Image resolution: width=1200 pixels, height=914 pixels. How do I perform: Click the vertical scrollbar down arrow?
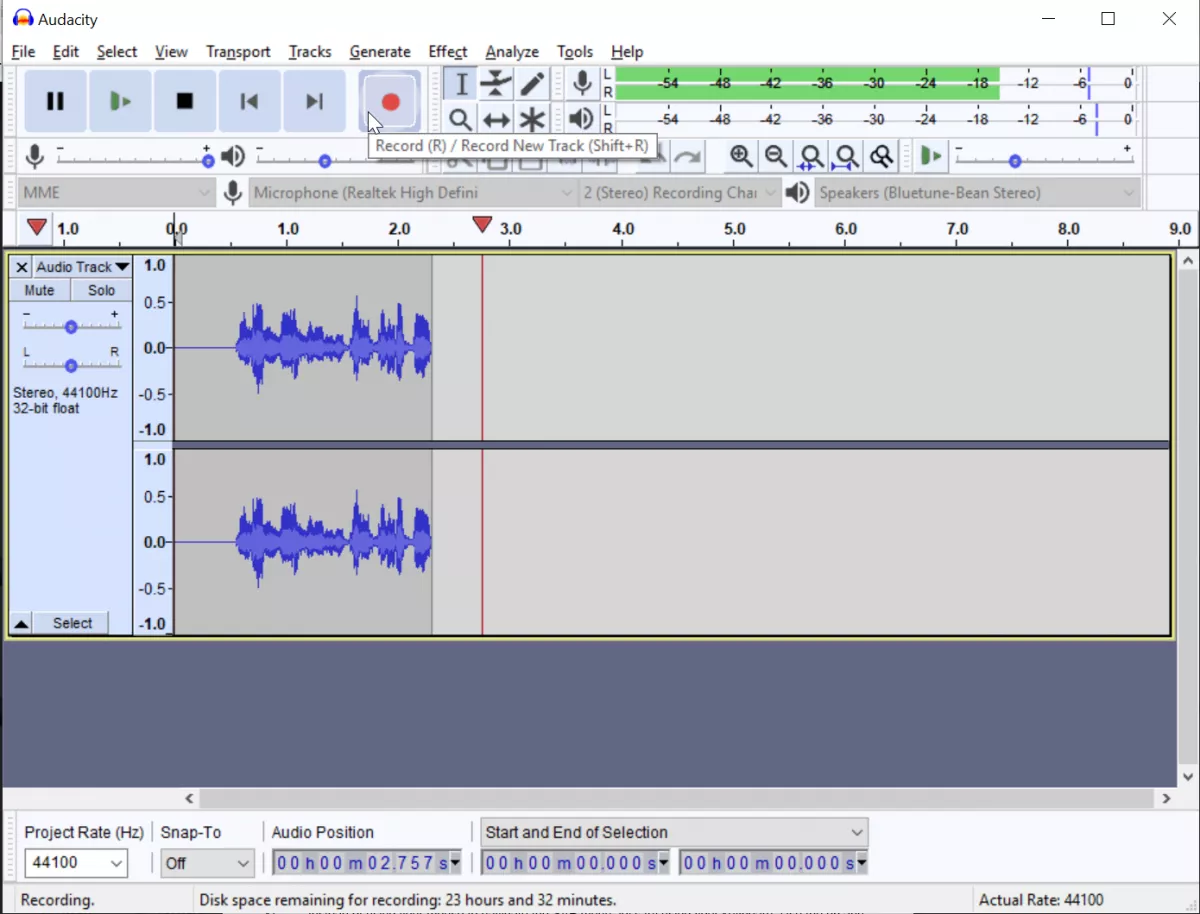point(1188,776)
